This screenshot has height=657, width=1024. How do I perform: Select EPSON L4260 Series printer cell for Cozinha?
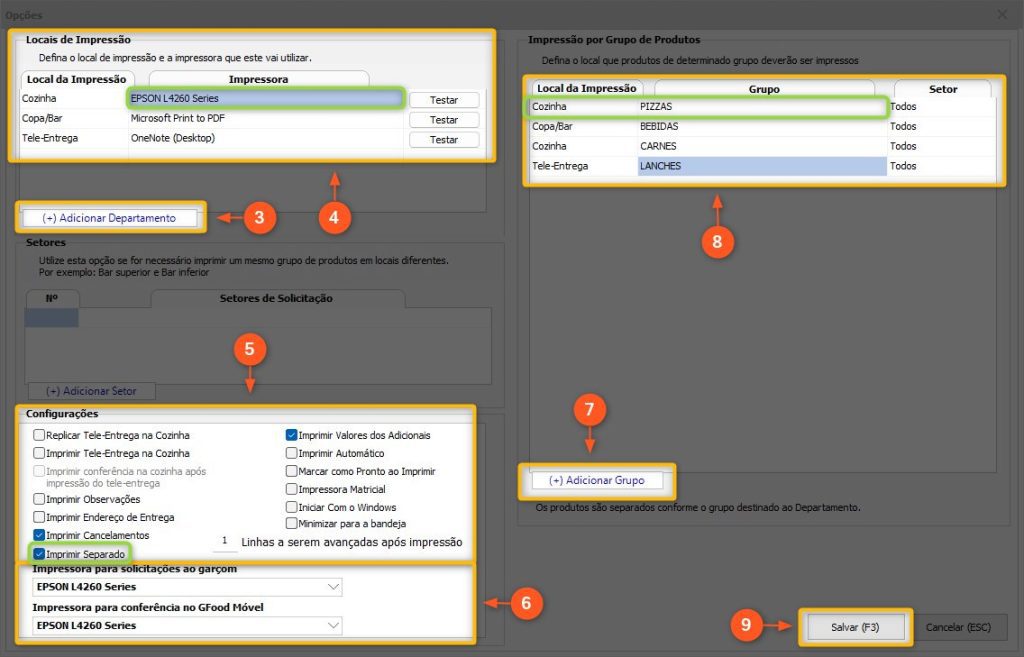point(265,98)
